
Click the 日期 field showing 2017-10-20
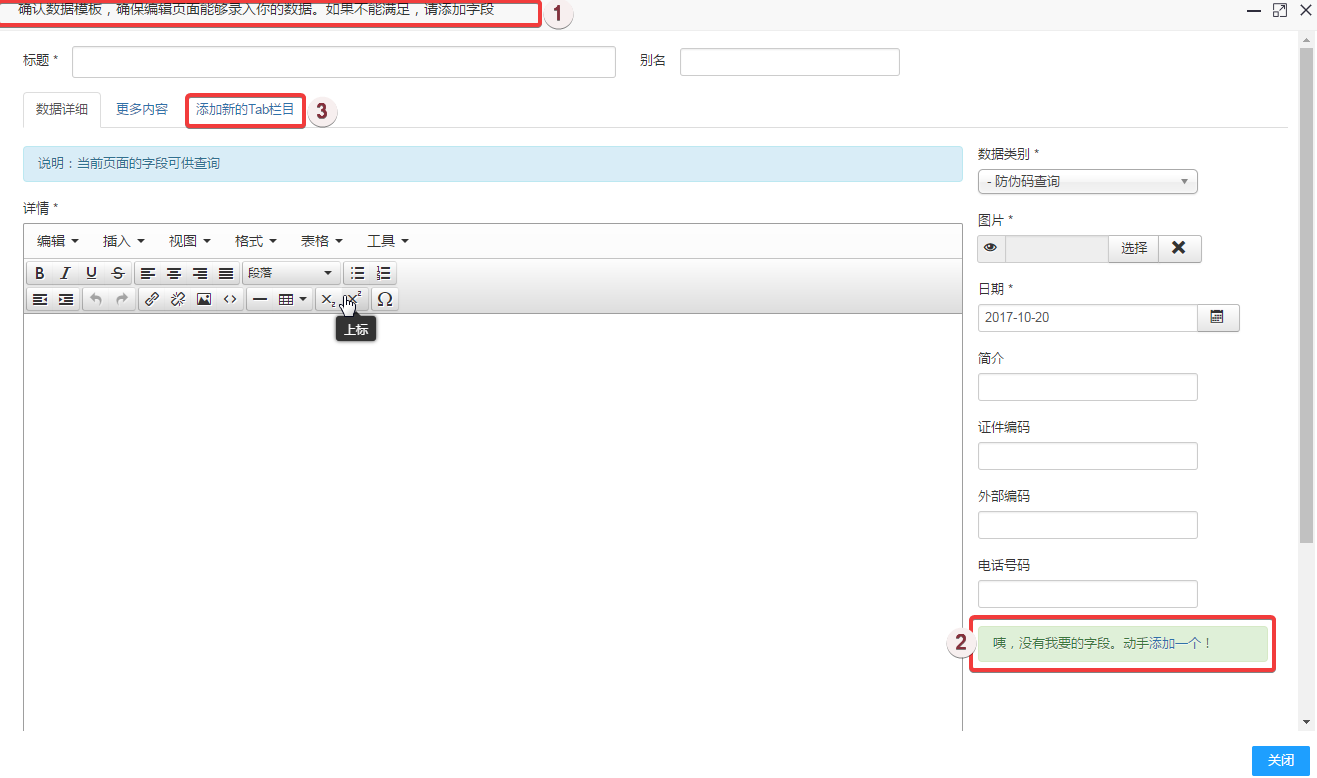click(x=1088, y=317)
